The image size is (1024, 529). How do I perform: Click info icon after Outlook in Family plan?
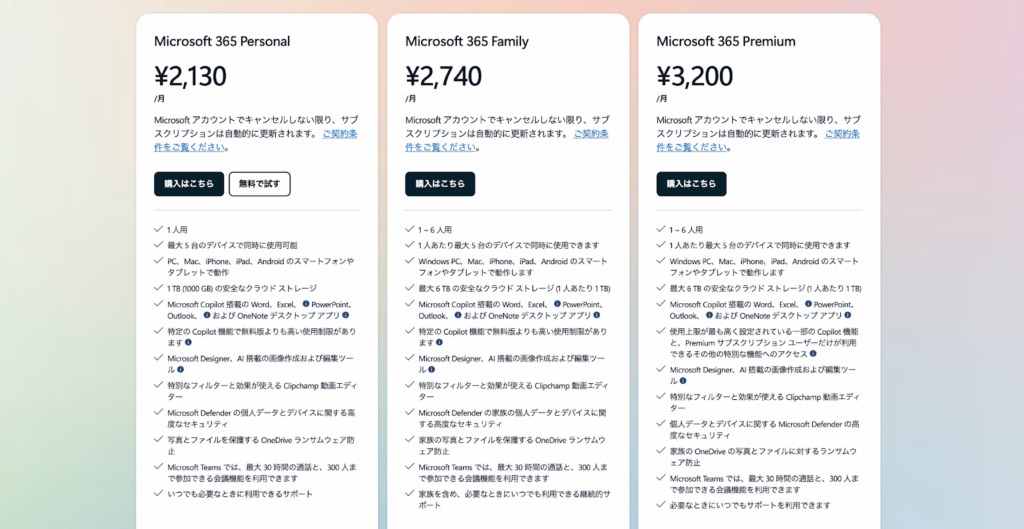[457, 315]
